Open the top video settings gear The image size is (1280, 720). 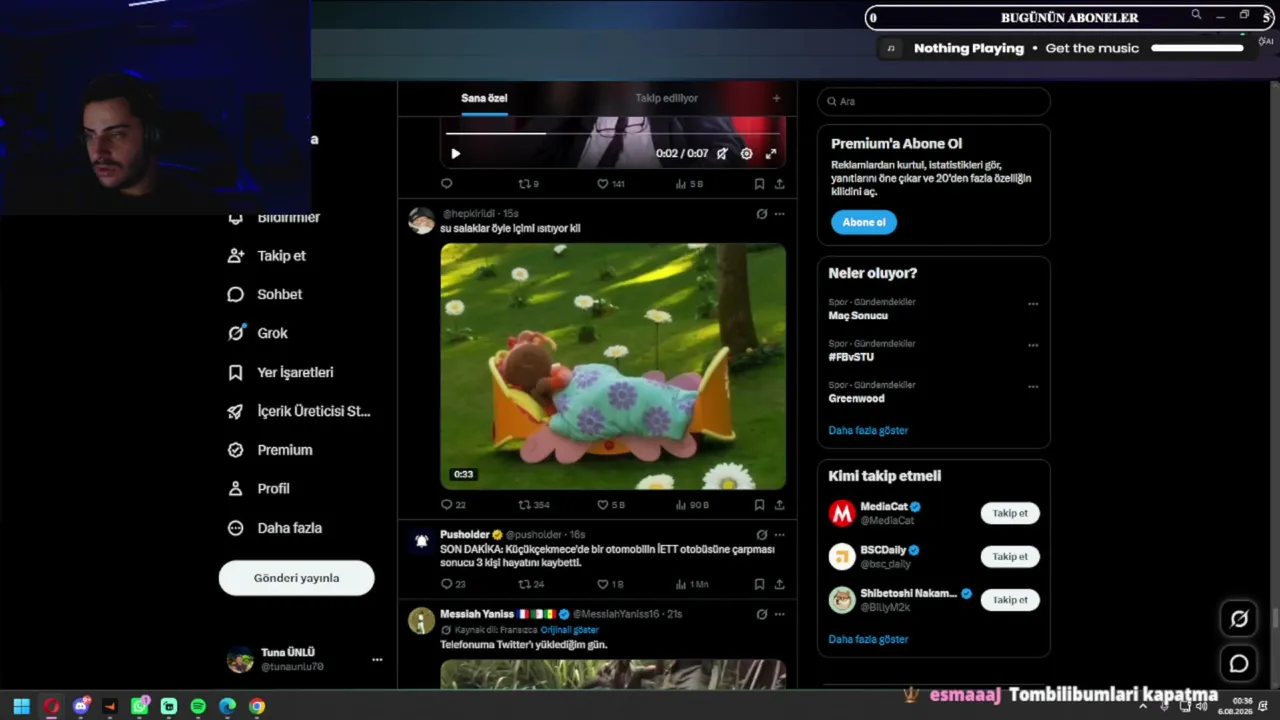pos(746,154)
